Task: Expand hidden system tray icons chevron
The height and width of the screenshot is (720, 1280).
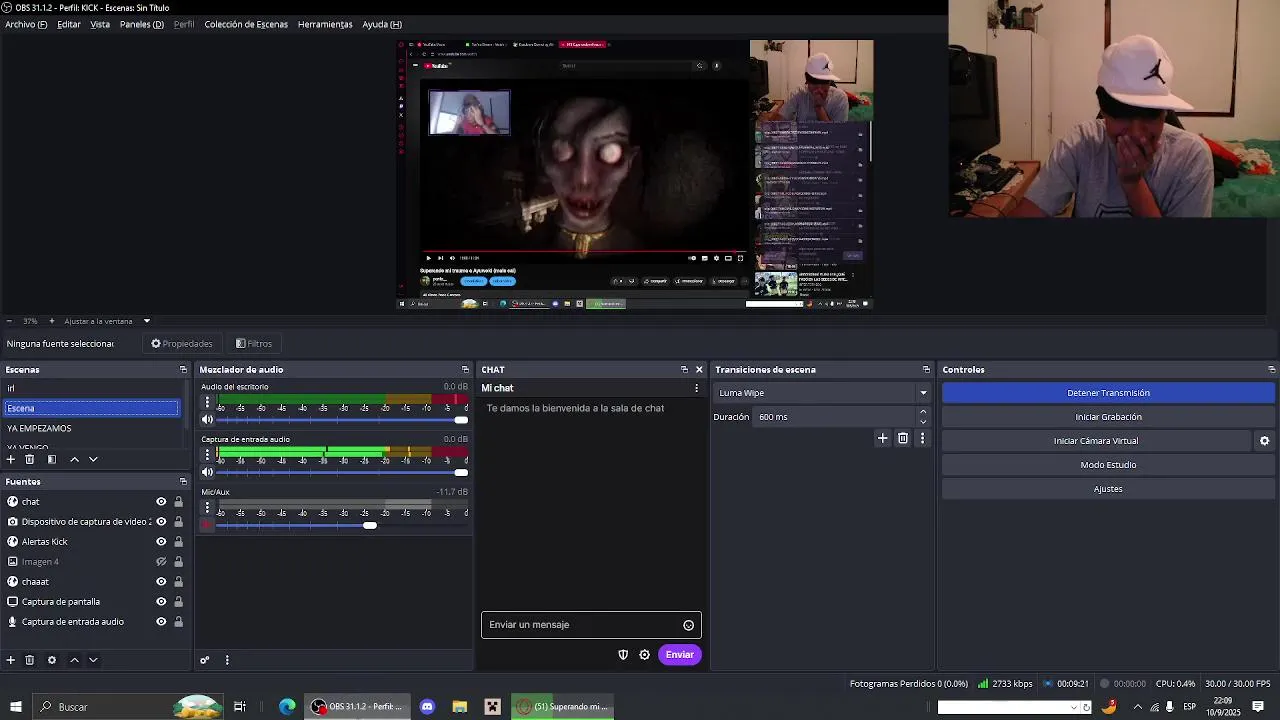Action: [x=1137, y=707]
